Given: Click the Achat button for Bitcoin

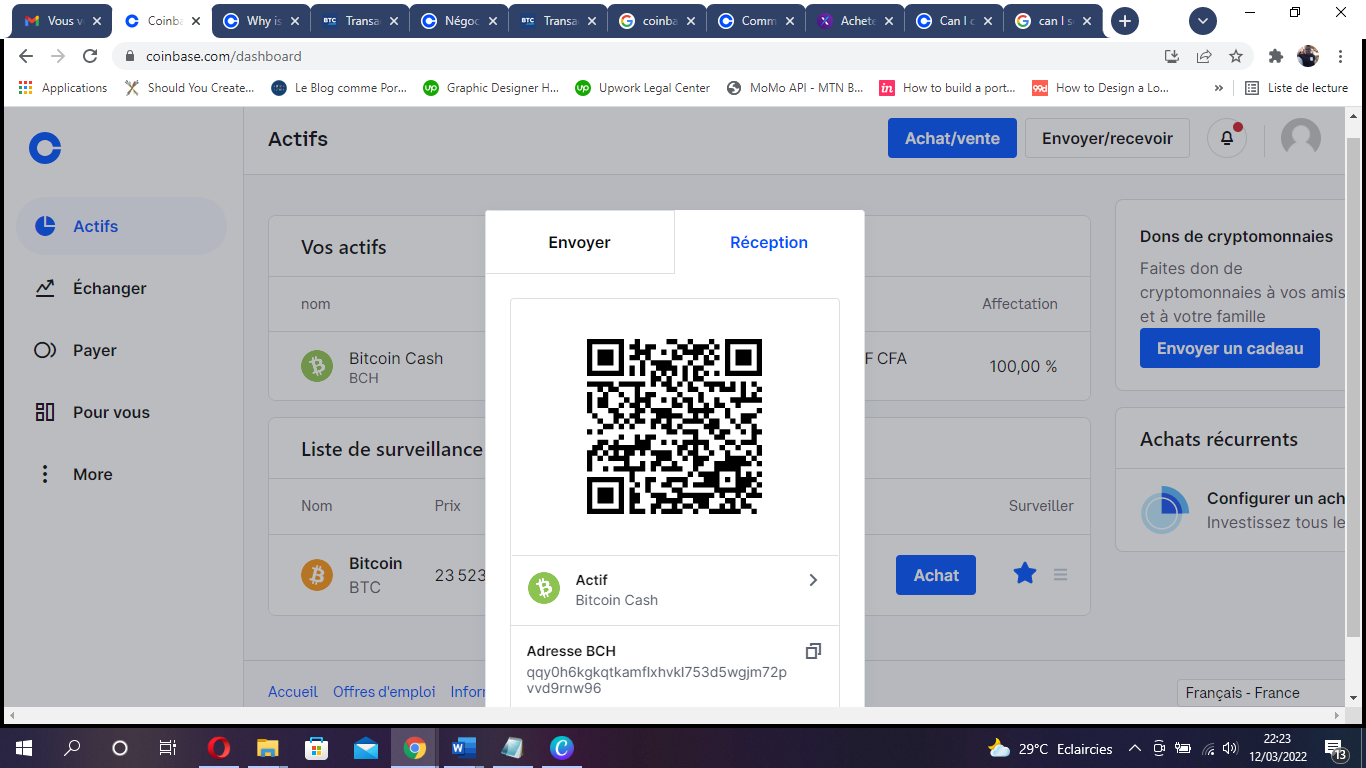Looking at the screenshot, I should (x=936, y=575).
